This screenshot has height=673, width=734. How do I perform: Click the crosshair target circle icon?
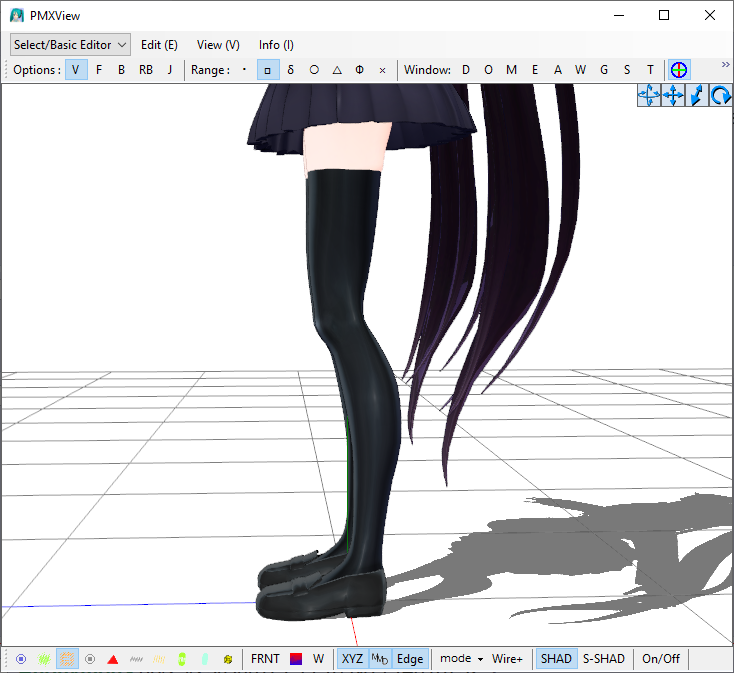tap(679, 70)
